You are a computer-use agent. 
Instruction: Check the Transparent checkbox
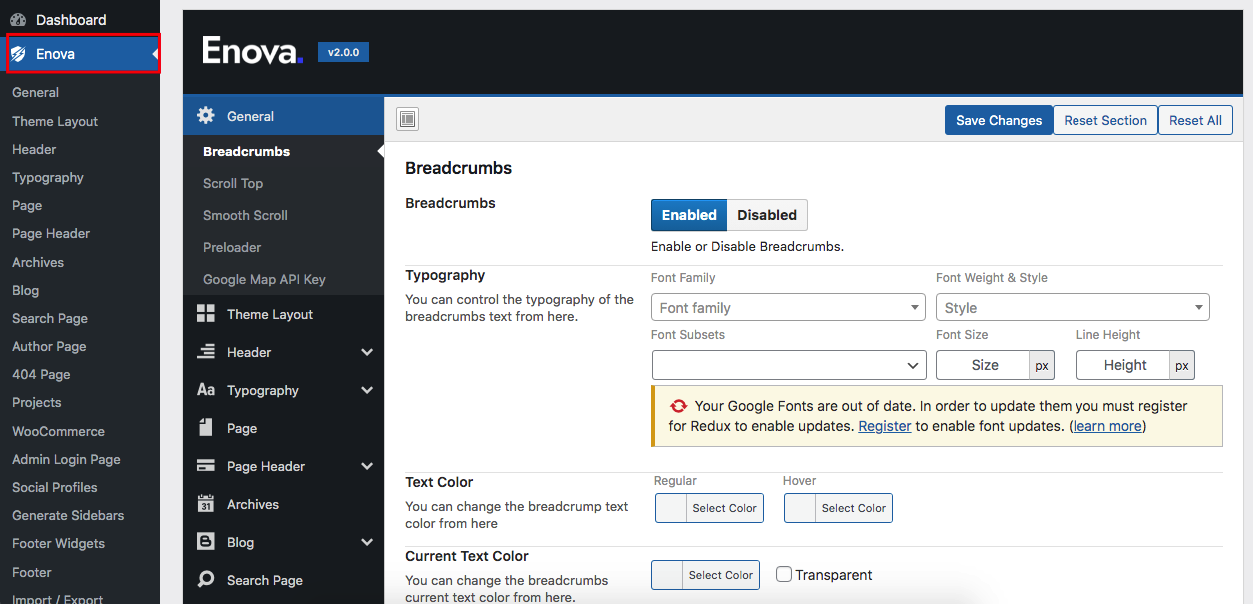[x=784, y=575]
